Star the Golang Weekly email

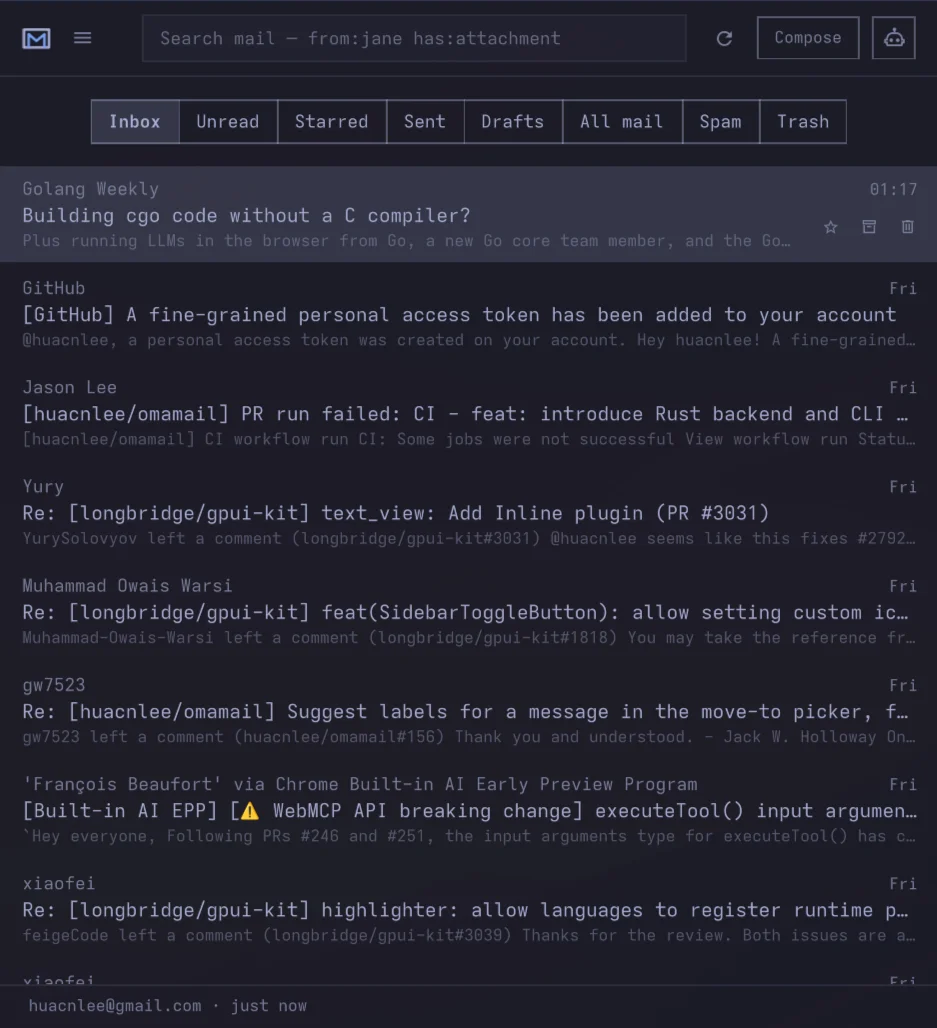831,227
